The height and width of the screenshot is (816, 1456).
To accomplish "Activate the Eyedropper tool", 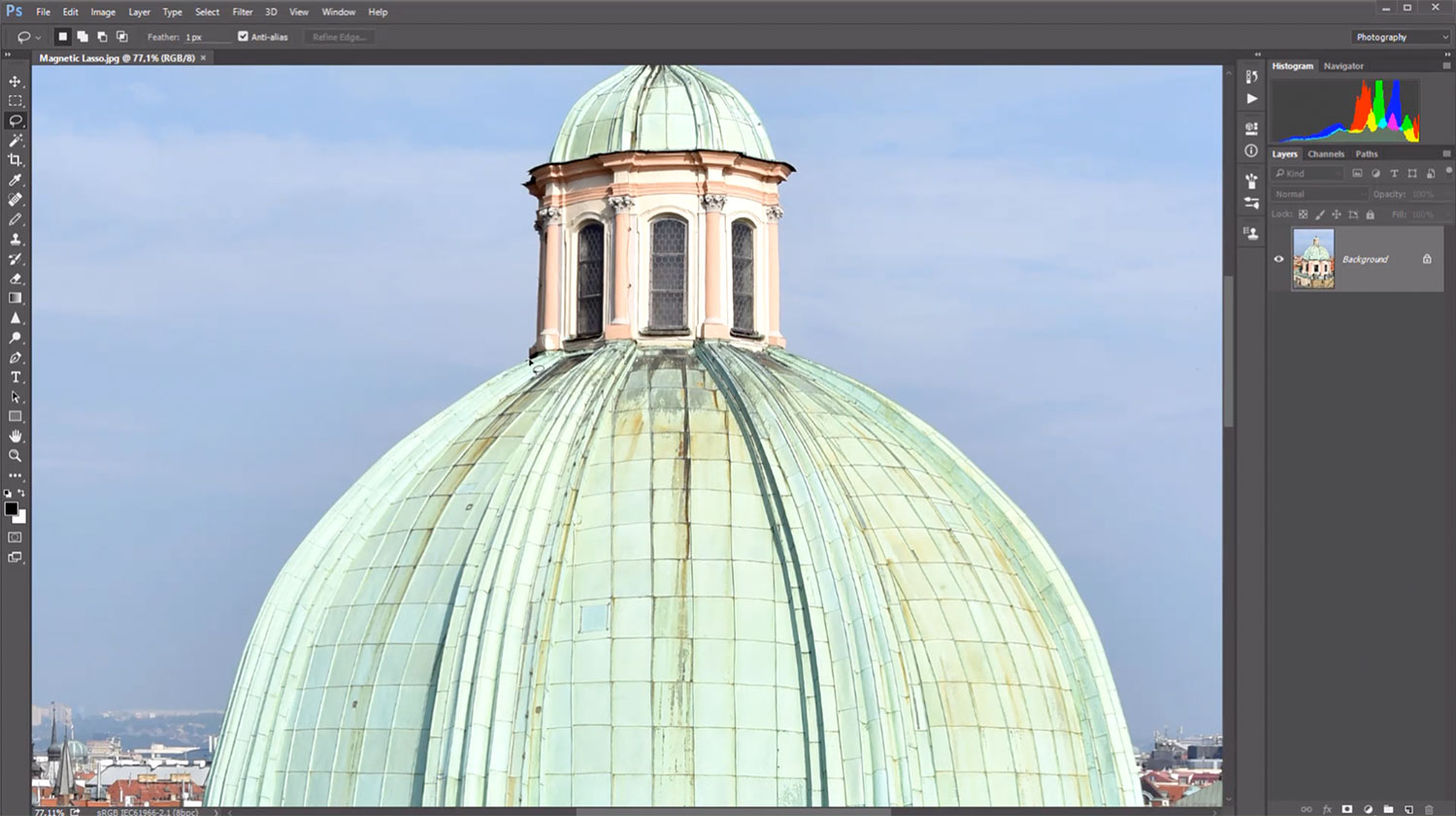I will tap(16, 180).
